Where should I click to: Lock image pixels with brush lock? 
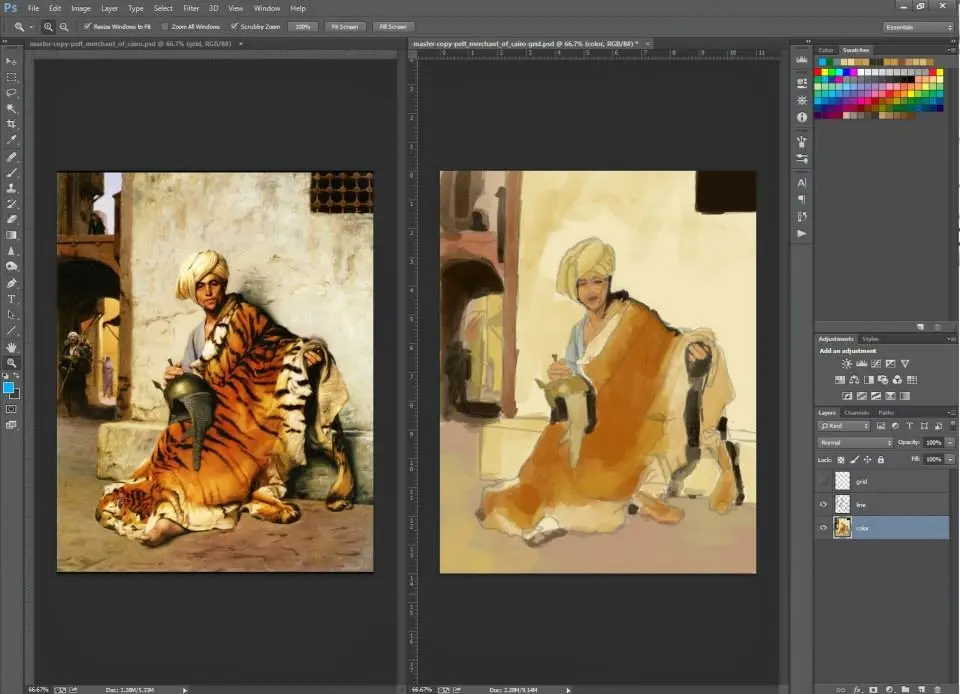854,460
